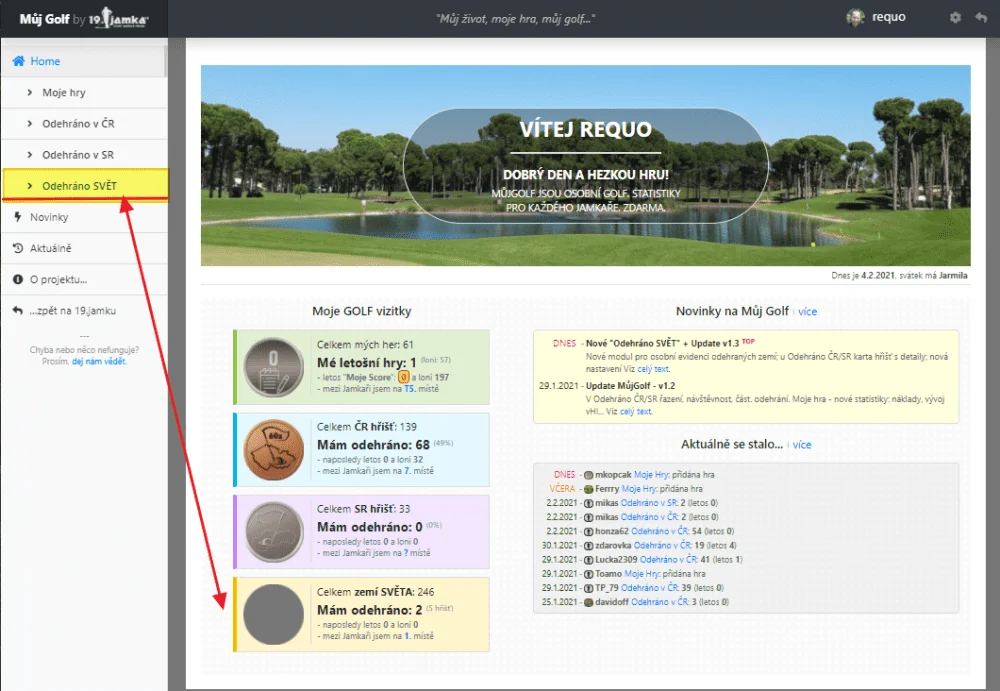Click the info icon beside O projektu
The image size is (1000, 691).
(18, 279)
